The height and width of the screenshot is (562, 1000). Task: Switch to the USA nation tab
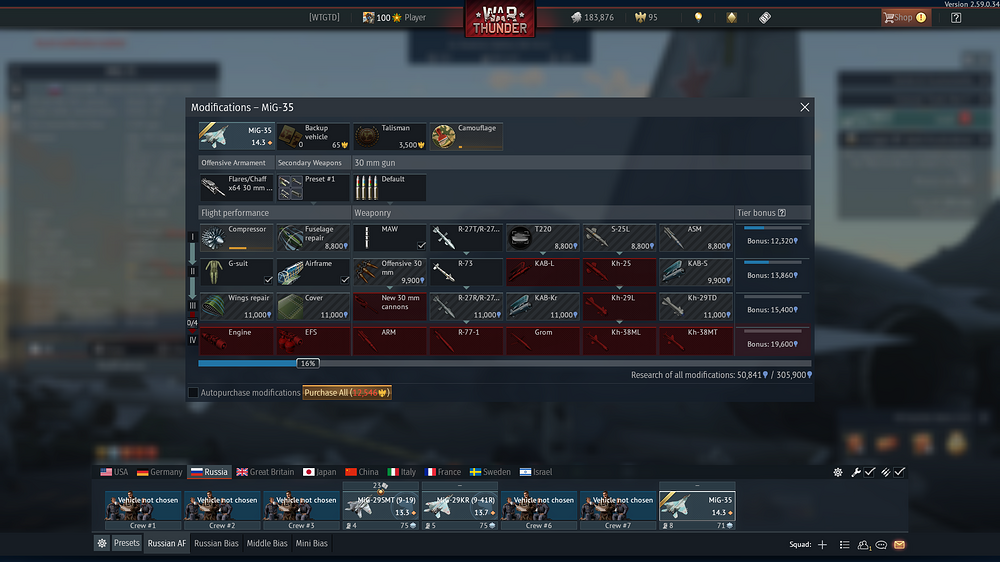(x=114, y=472)
